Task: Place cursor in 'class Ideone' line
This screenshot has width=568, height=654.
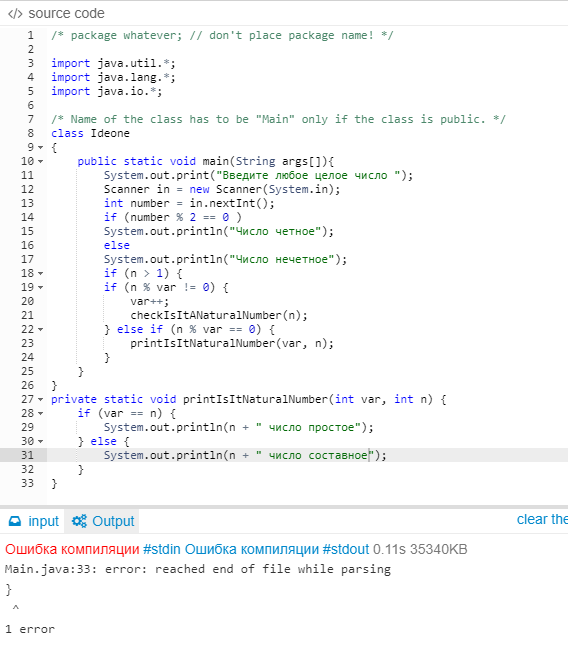Action: pos(90,133)
